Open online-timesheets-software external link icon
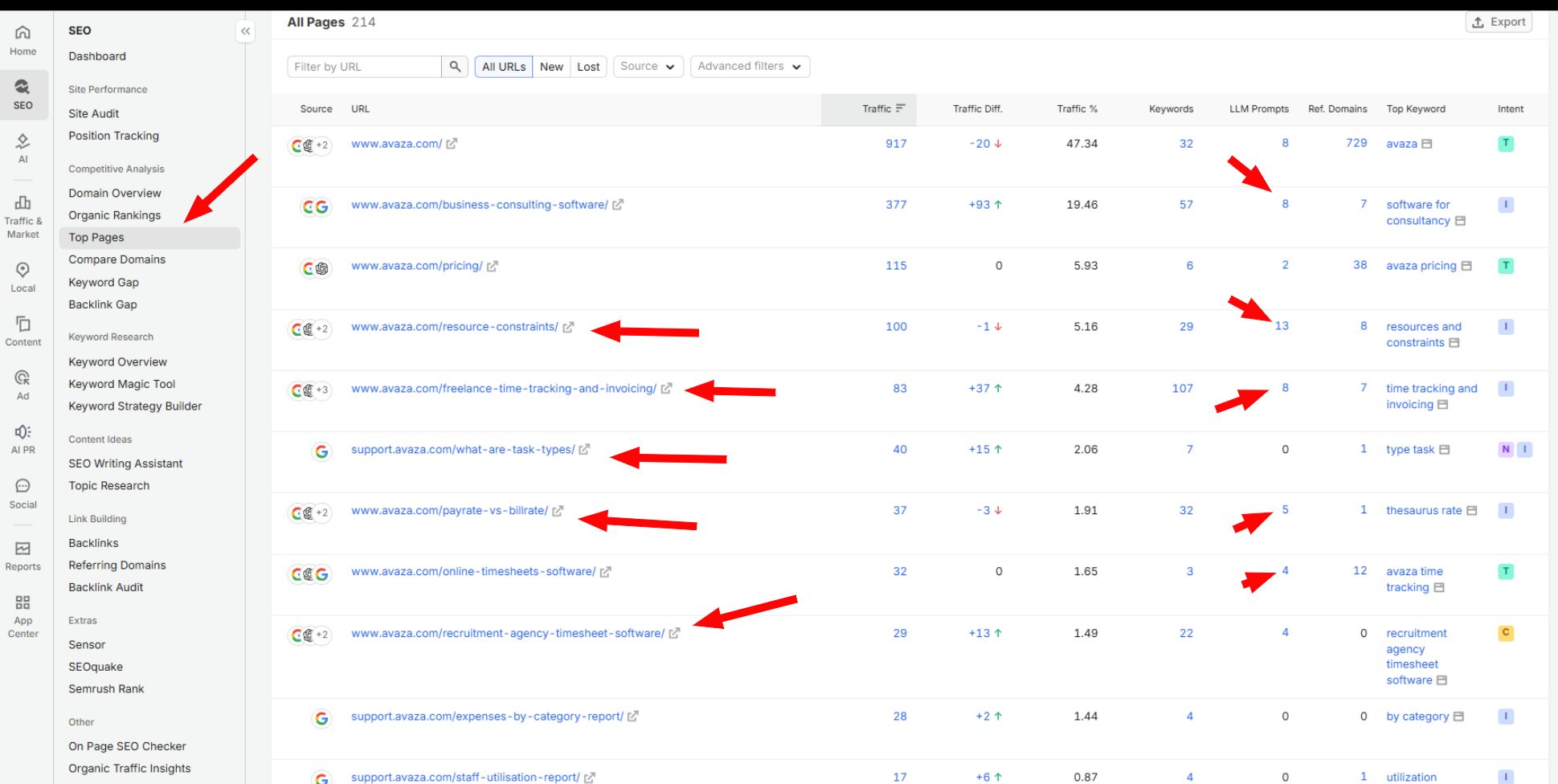 click(x=605, y=572)
